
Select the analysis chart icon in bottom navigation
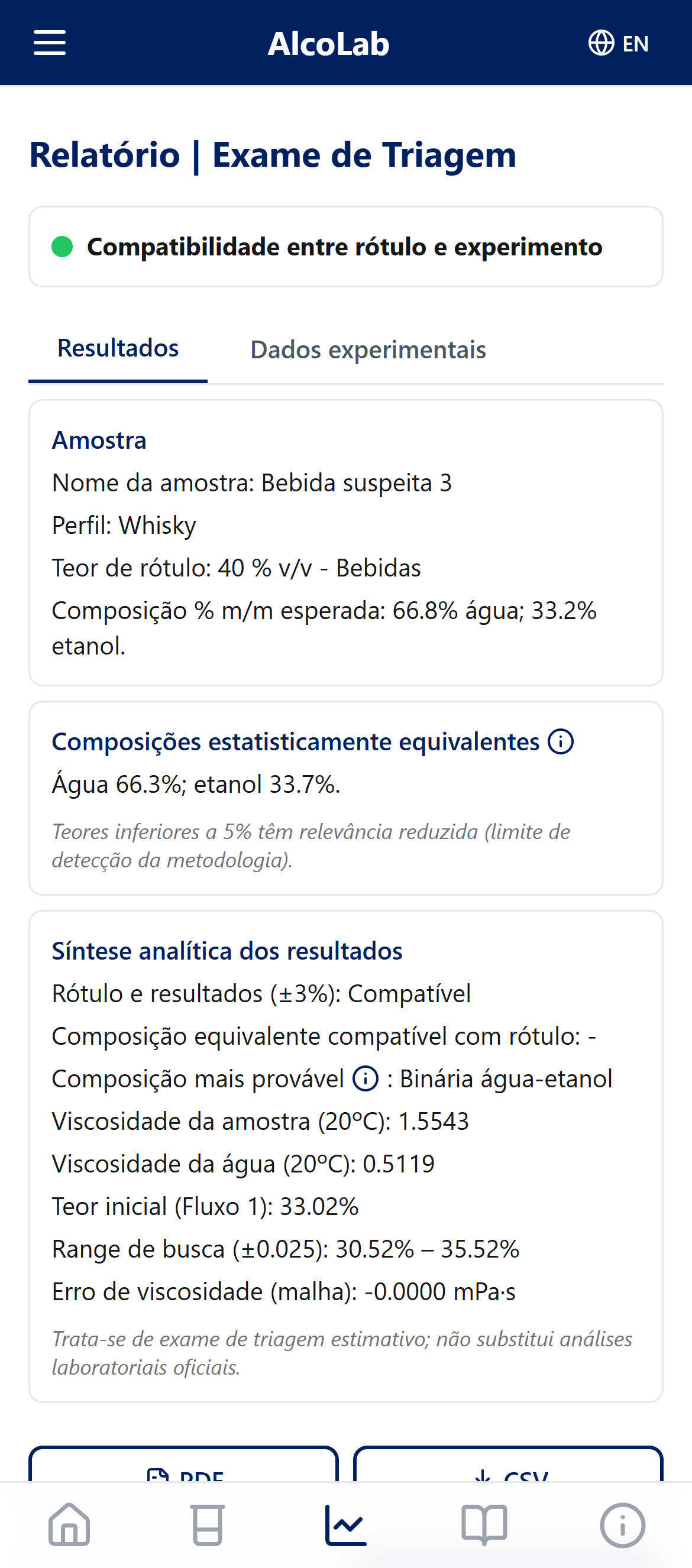point(346,1525)
